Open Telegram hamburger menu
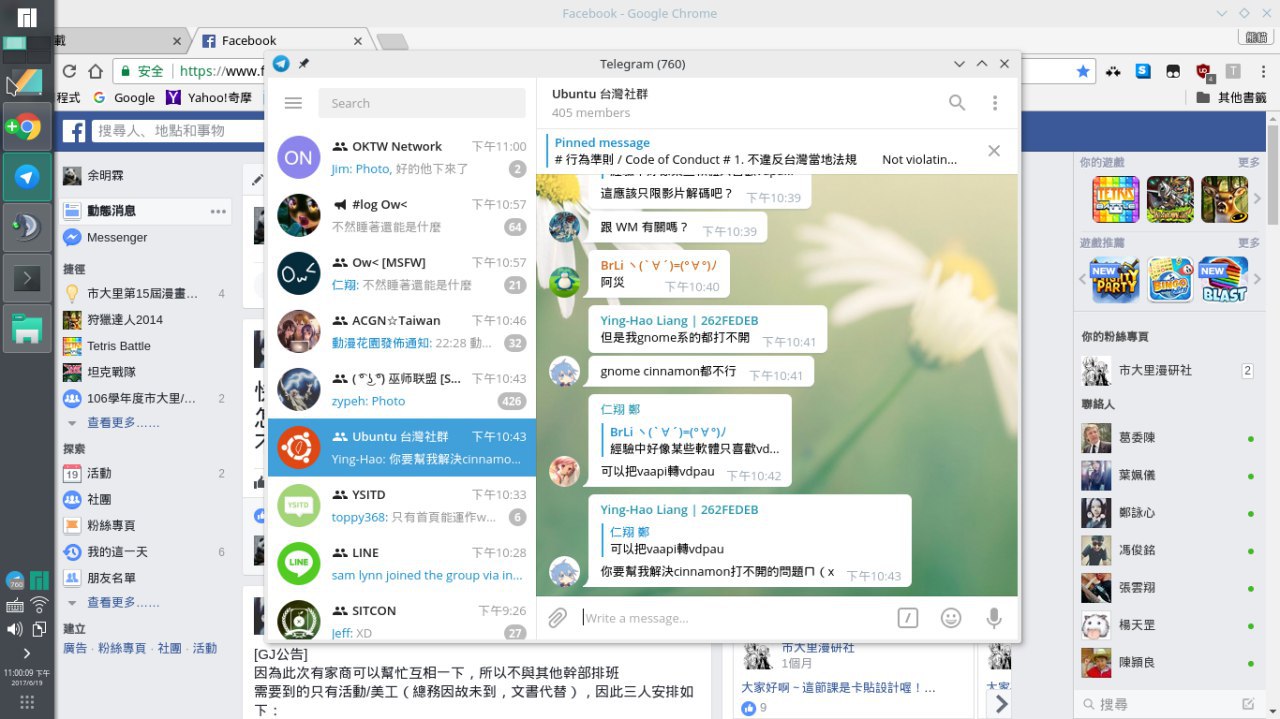The height and width of the screenshot is (719, 1280). coord(293,103)
